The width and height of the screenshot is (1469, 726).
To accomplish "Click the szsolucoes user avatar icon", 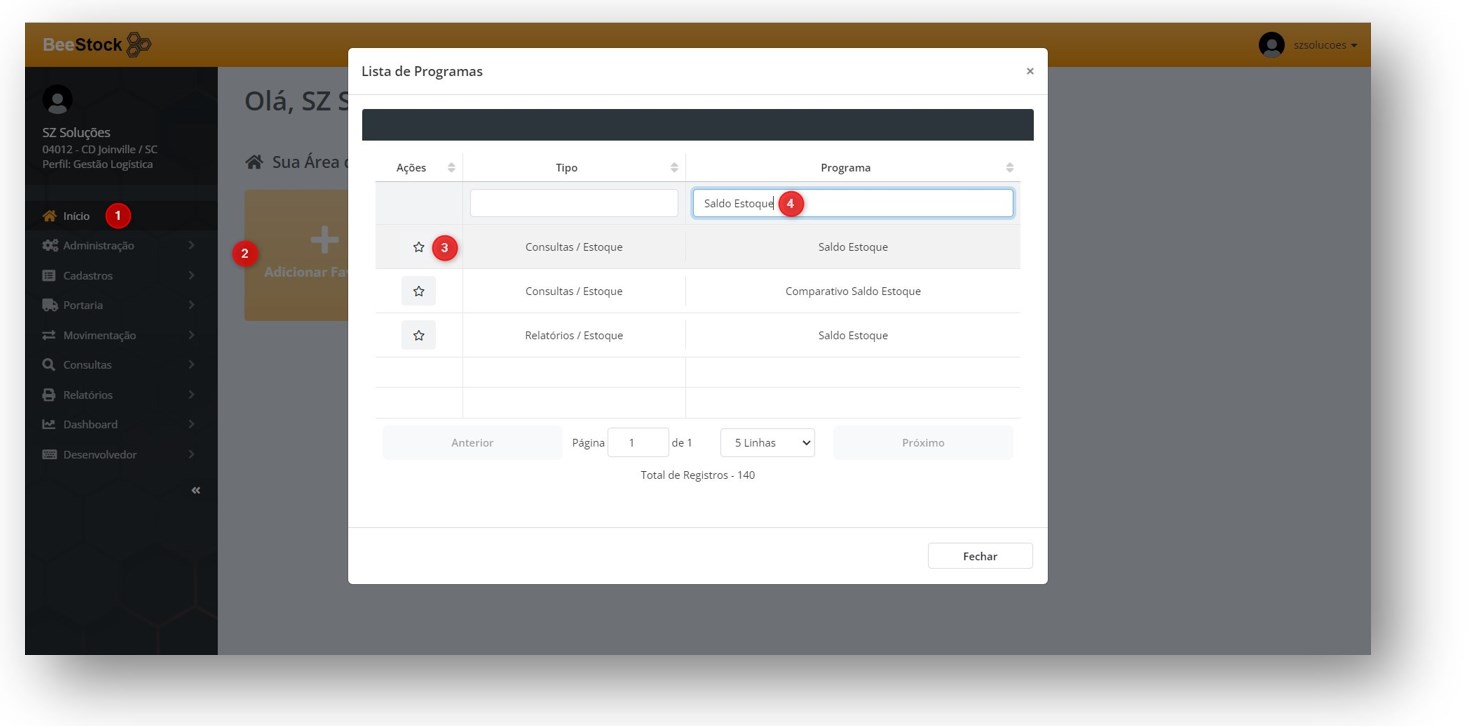I will pyautogui.click(x=1271, y=45).
